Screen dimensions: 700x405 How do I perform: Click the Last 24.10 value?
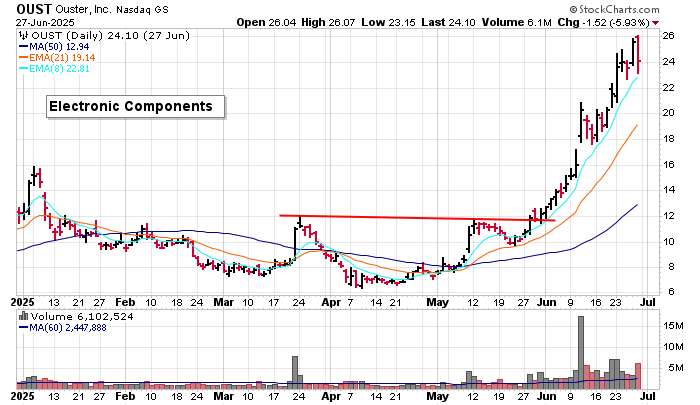(448, 22)
